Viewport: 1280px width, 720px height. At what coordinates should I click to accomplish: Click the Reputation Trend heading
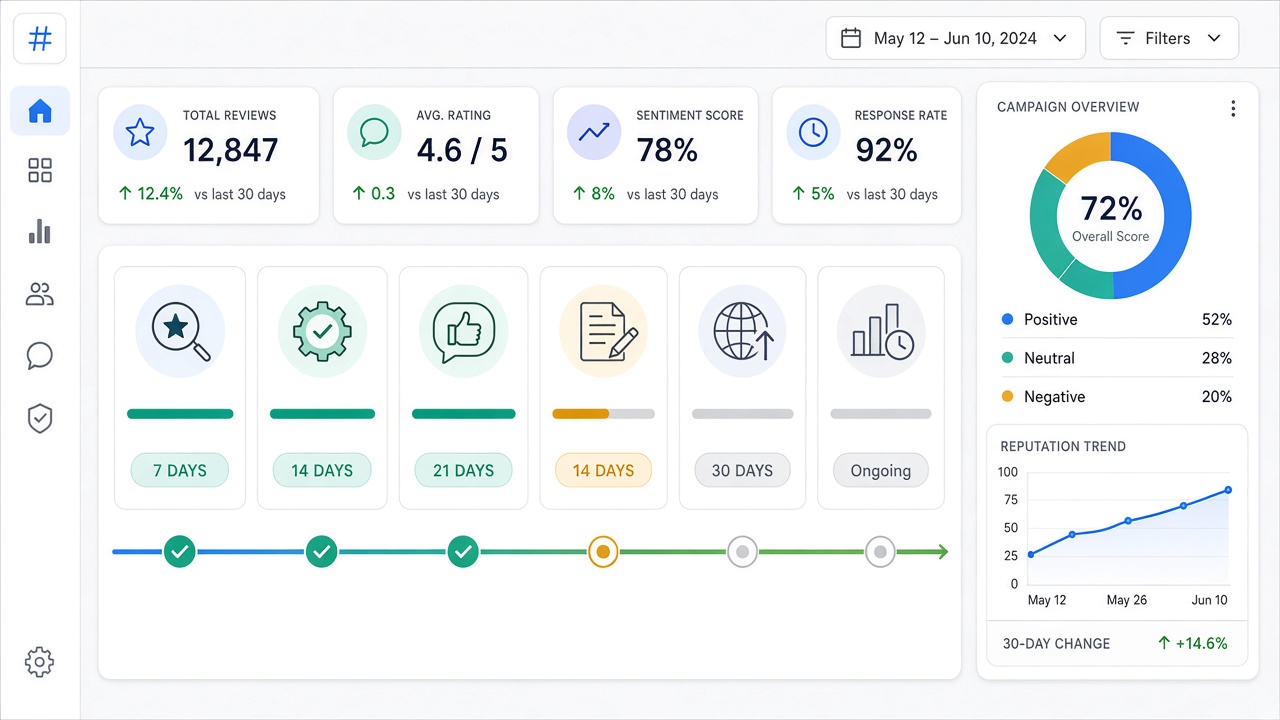point(1063,447)
